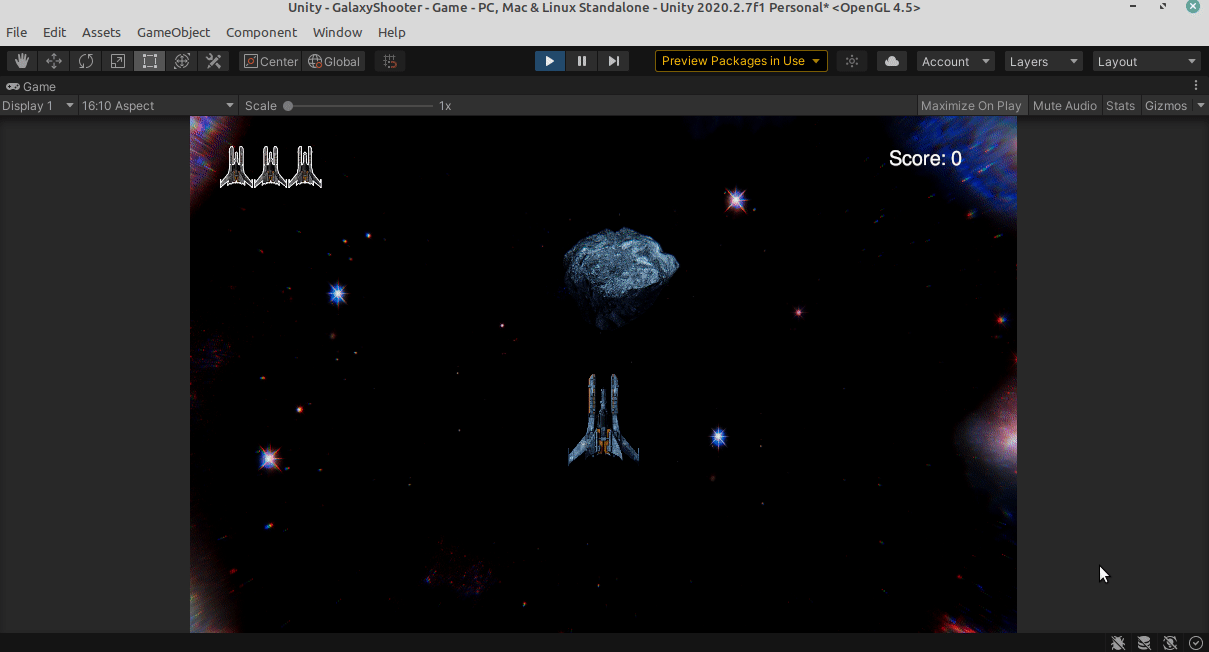Open the Assets menu
1209x652 pixels.
coord(101,32)
